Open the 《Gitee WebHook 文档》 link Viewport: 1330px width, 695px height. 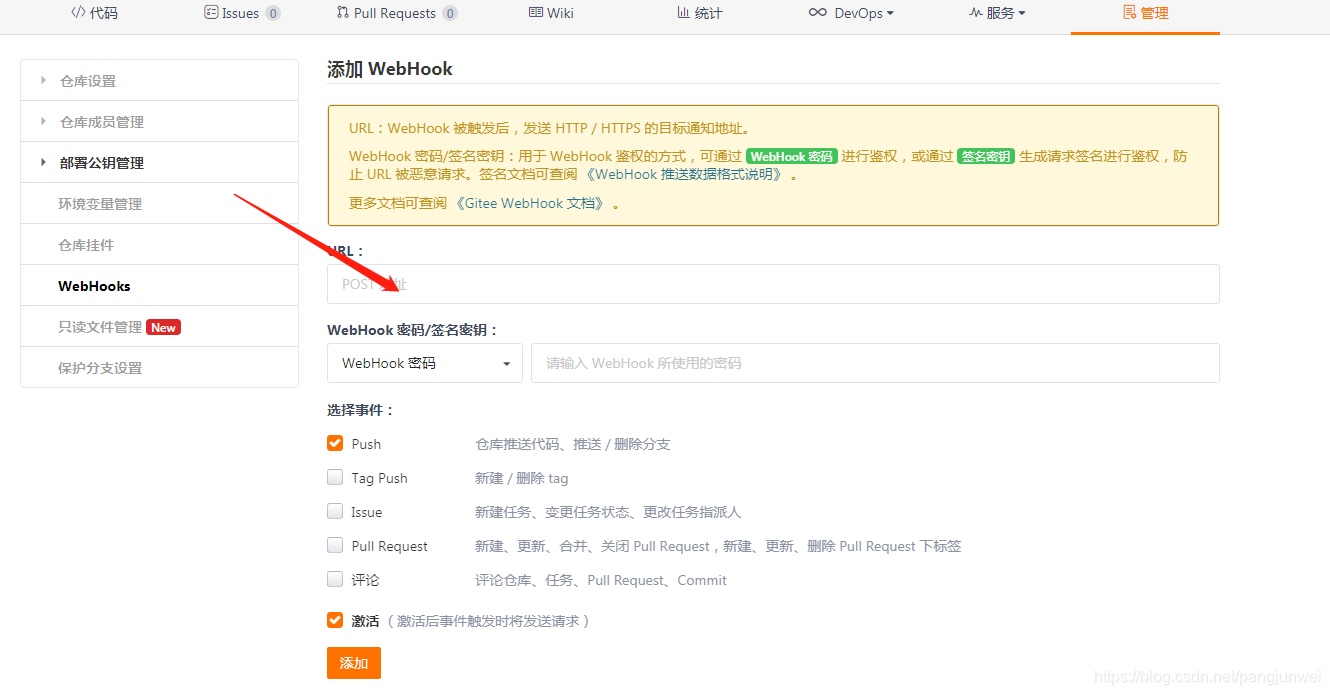(531, 203)
